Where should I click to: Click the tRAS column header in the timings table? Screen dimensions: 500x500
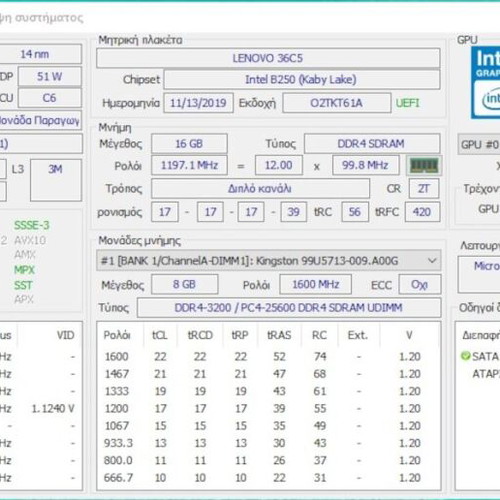pos(279,335)
